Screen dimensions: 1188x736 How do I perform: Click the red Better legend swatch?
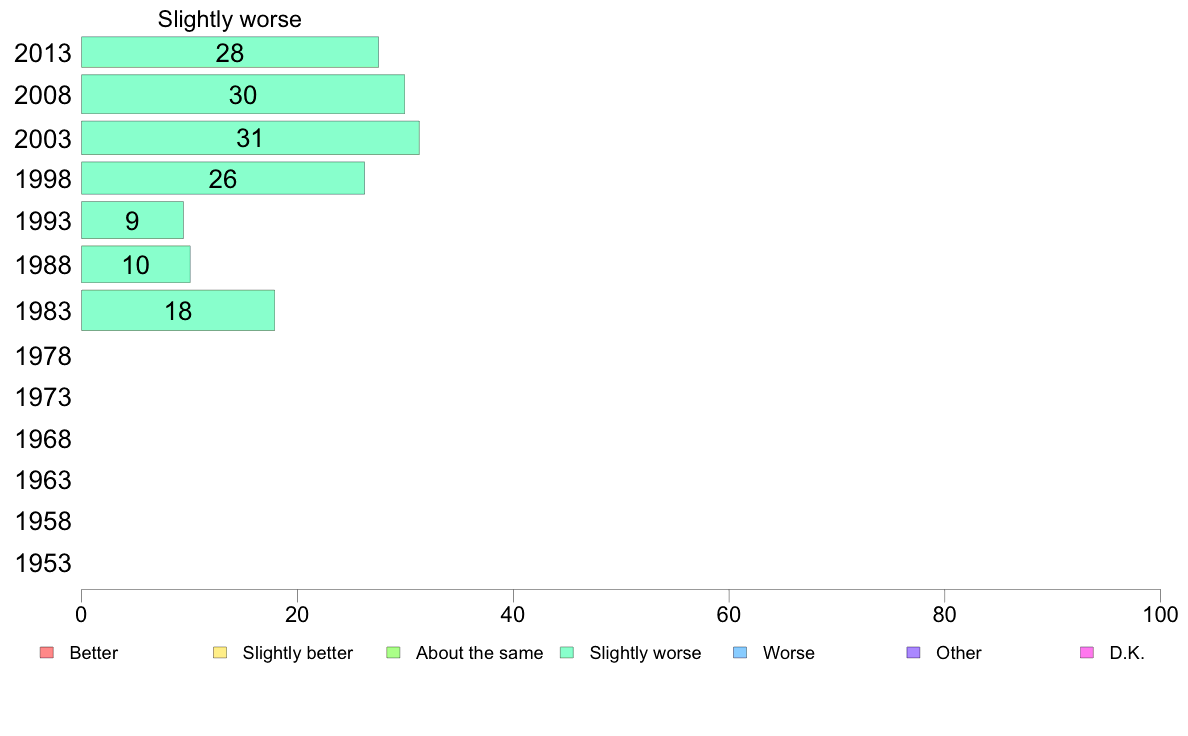pos(47,653)
